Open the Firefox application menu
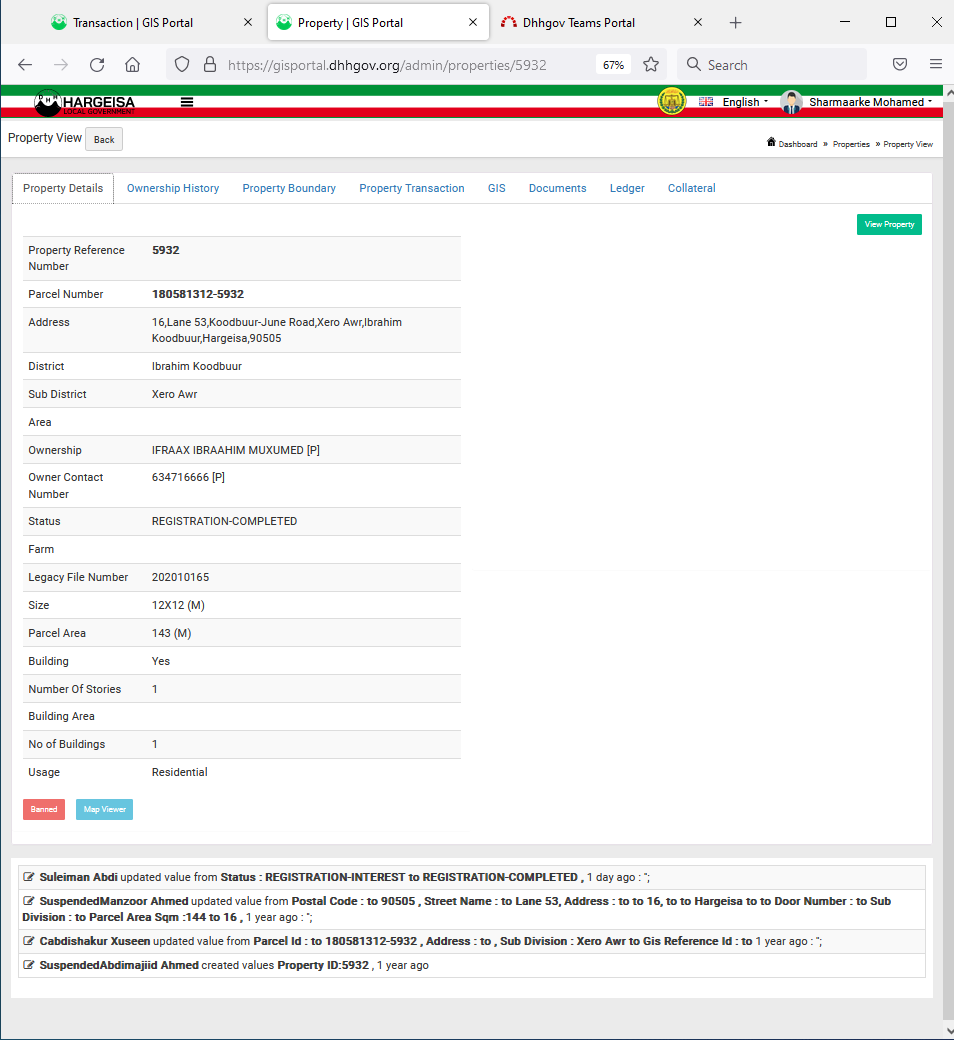Screen dimensions: 954x1040 (936, 64)
